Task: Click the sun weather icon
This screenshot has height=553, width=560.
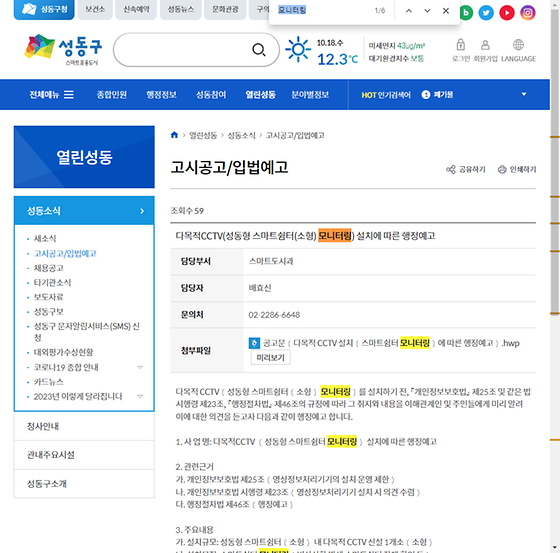Action: pos(298,49)
